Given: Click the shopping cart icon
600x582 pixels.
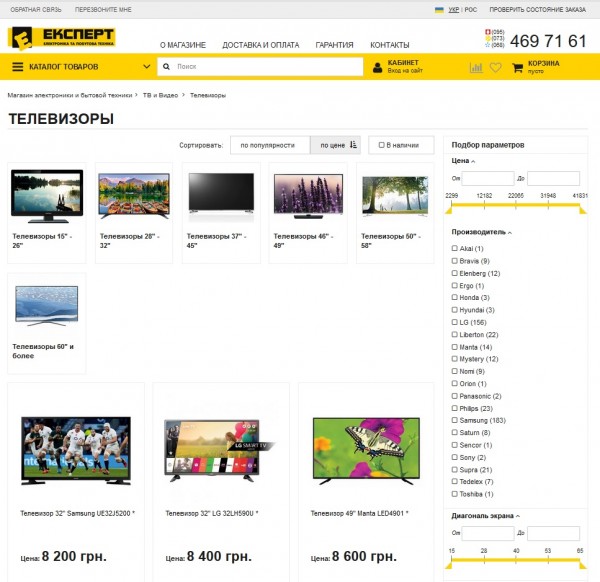Looking at the screenshot, I should (x=517, y=68).
